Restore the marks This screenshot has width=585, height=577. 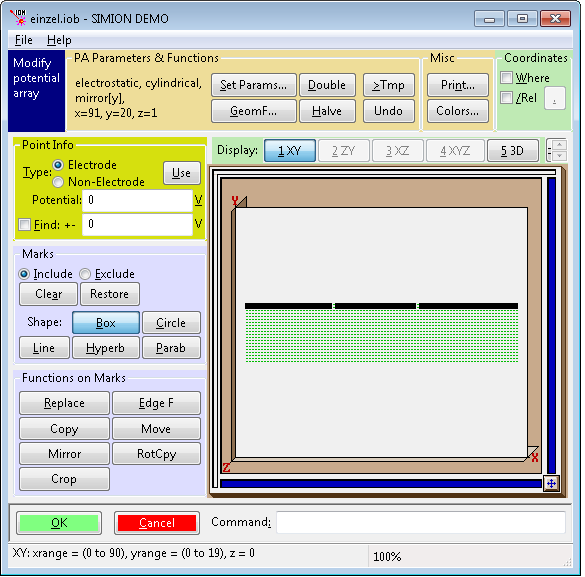pyautogui.click(x=110, y=294)
